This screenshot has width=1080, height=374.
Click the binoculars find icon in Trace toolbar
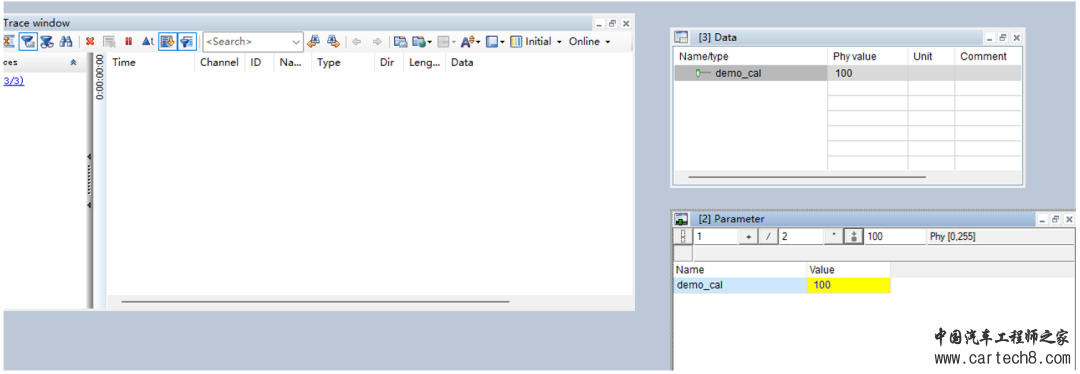point(66,41)
